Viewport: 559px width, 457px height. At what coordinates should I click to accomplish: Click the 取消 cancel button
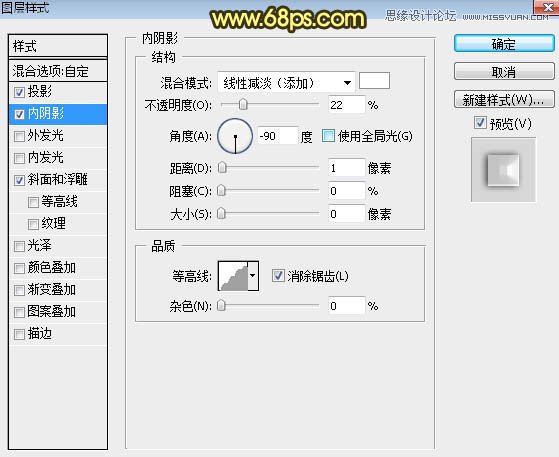(x=504, y=72)
